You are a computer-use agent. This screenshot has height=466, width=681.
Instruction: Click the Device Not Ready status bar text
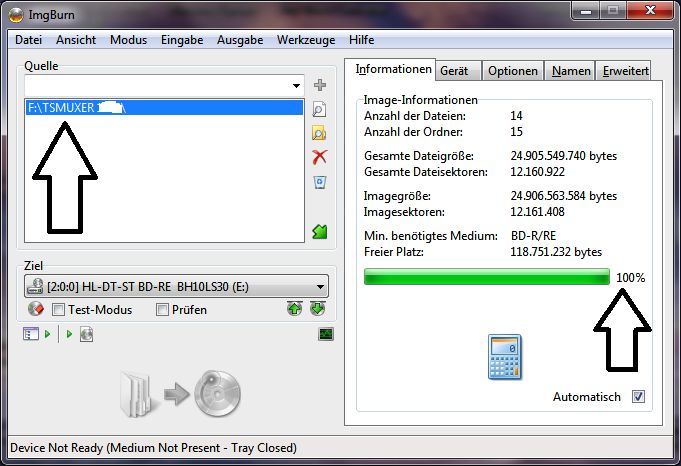click(153, 448)
